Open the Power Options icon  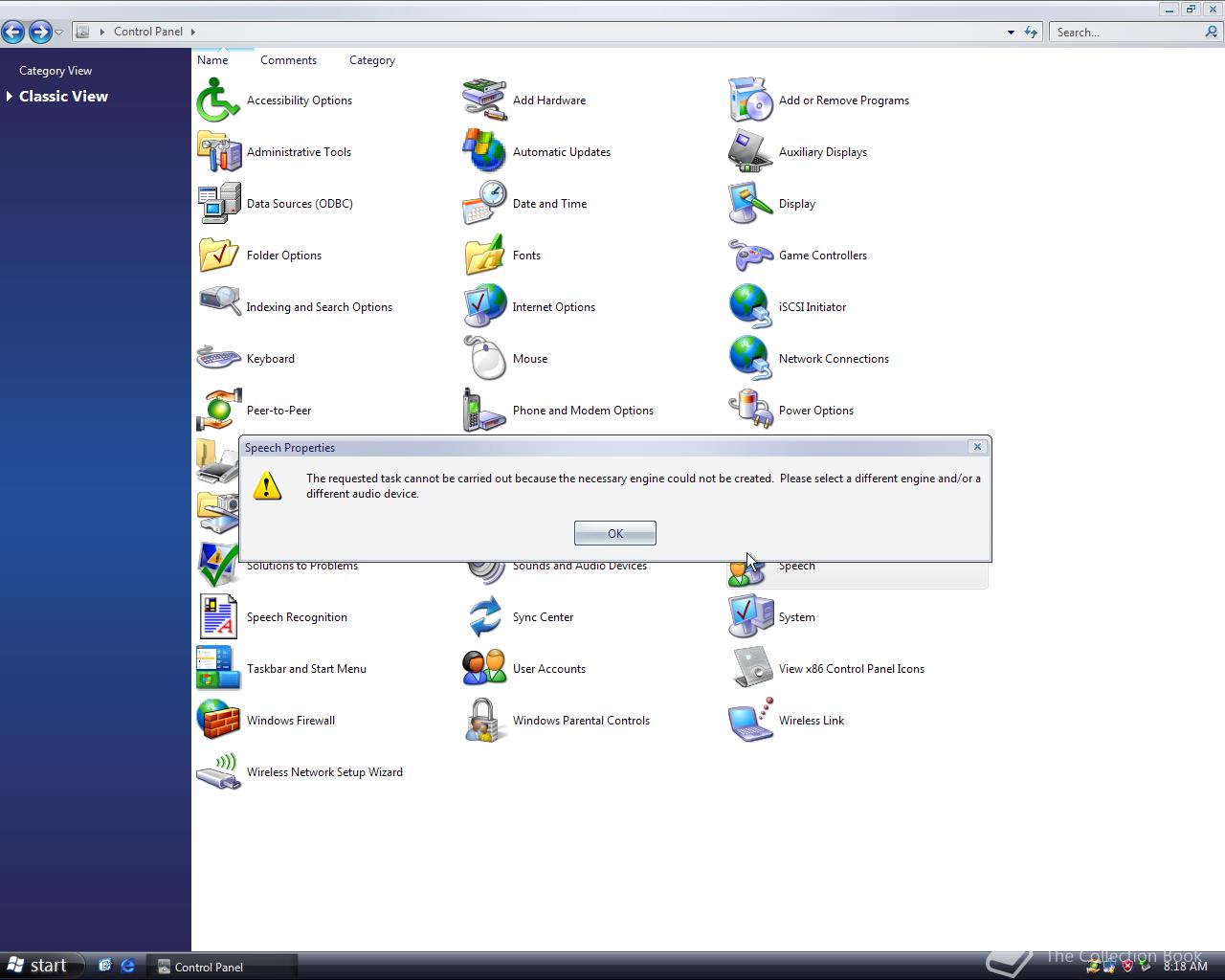pyautogui.click(x=751, y=411)
